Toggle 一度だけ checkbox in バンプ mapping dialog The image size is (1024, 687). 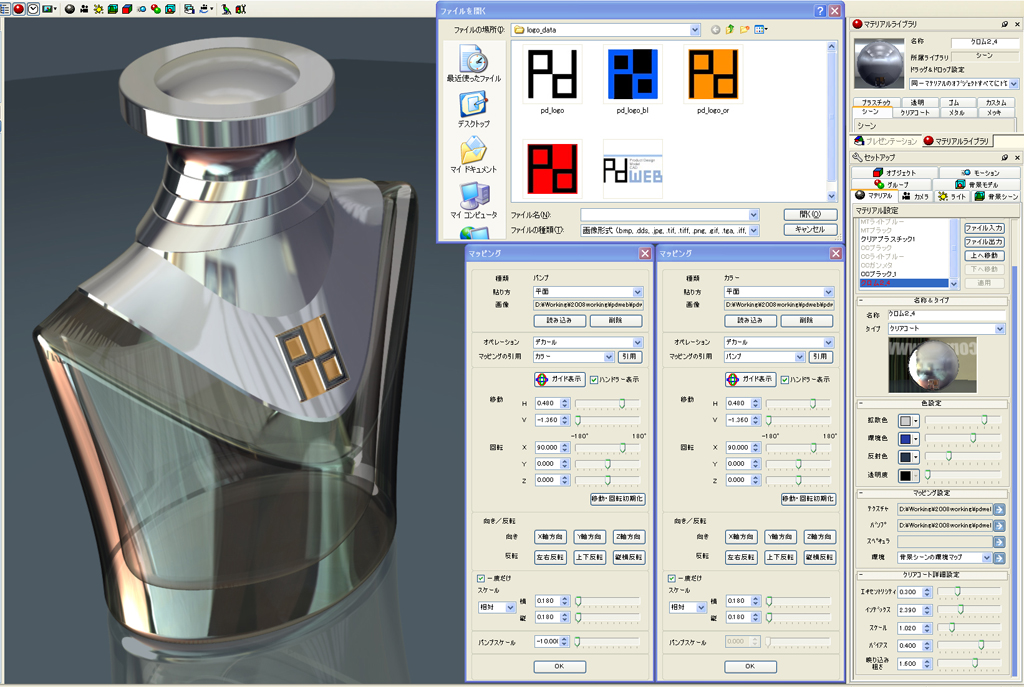[x=481, y=577]
